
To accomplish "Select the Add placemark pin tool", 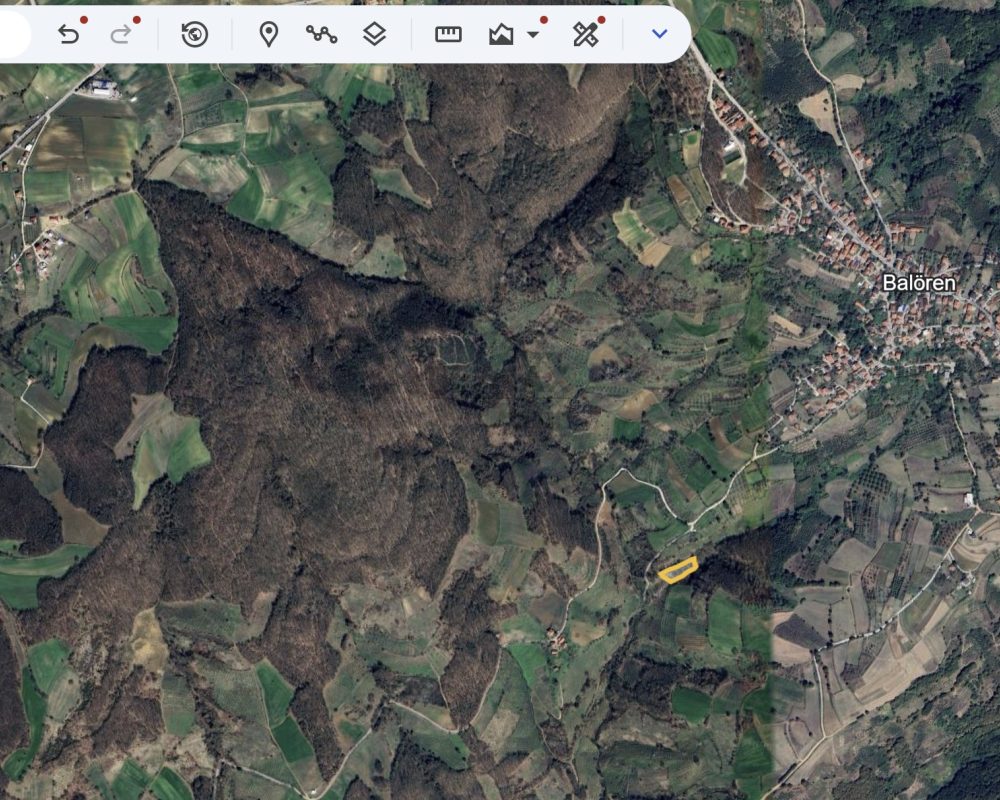I will 268,34.
